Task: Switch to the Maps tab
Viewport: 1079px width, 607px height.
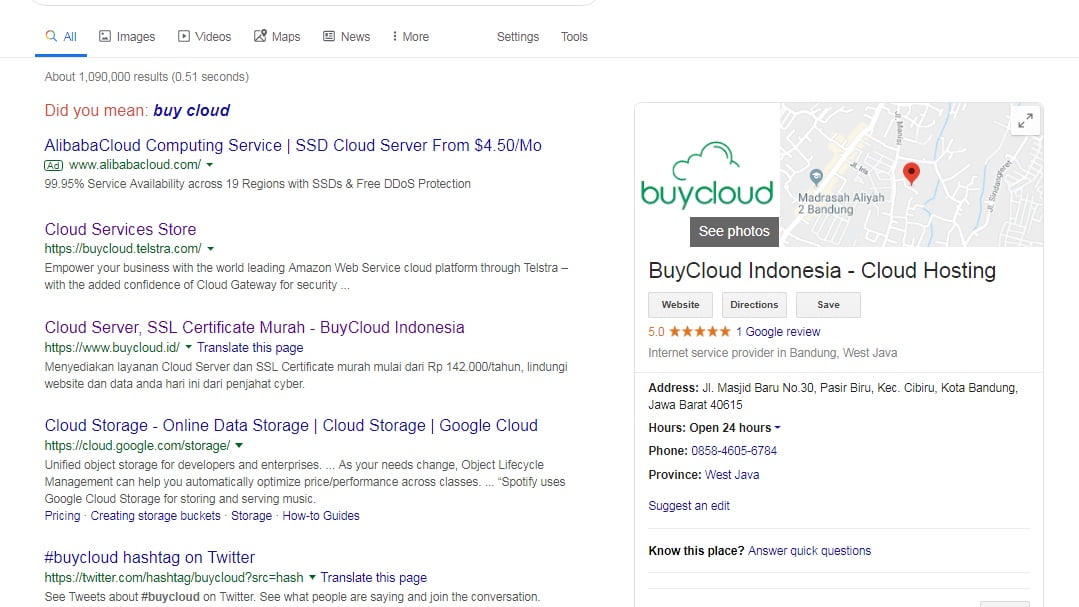Action: coord(277,36)
